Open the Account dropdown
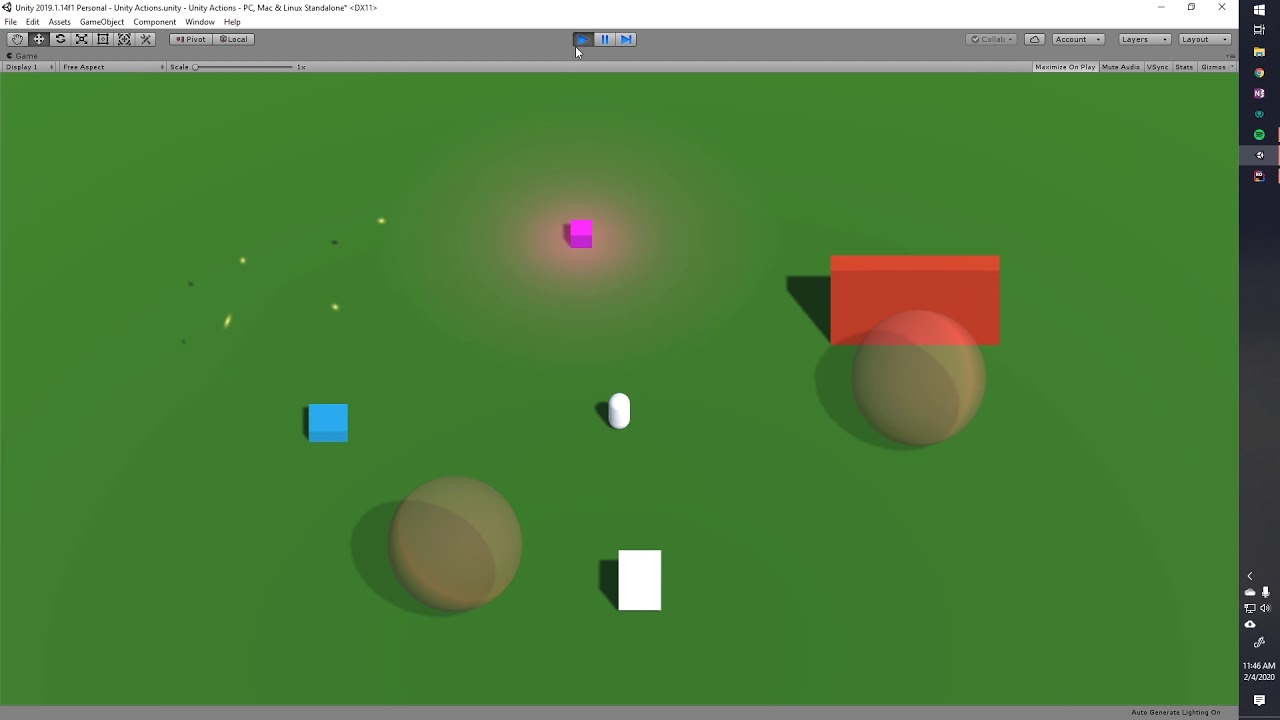 tap(1078, 39)
